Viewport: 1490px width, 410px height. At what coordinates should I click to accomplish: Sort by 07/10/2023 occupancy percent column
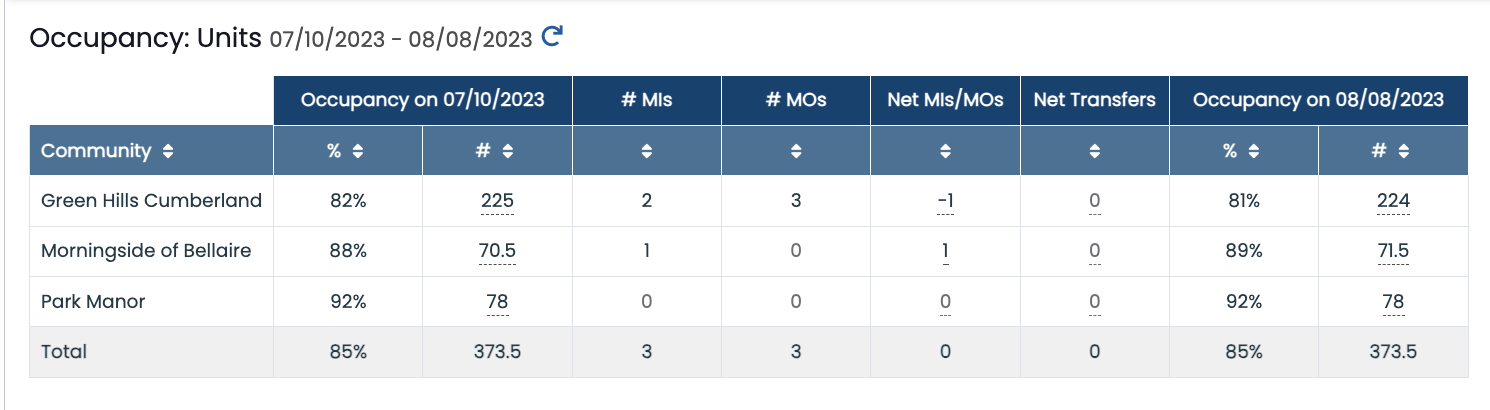pos(357,151)
